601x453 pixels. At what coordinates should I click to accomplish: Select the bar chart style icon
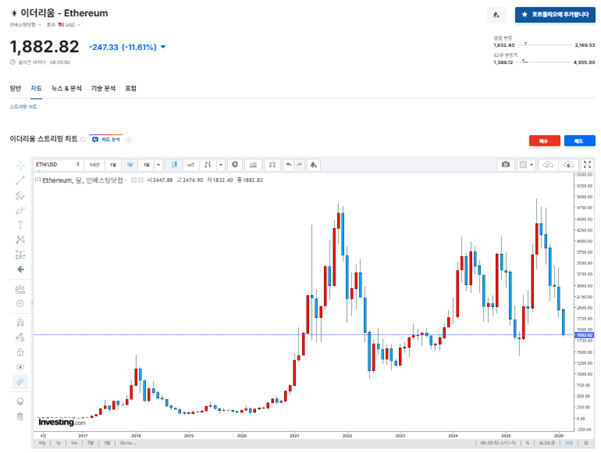(208, 165)
